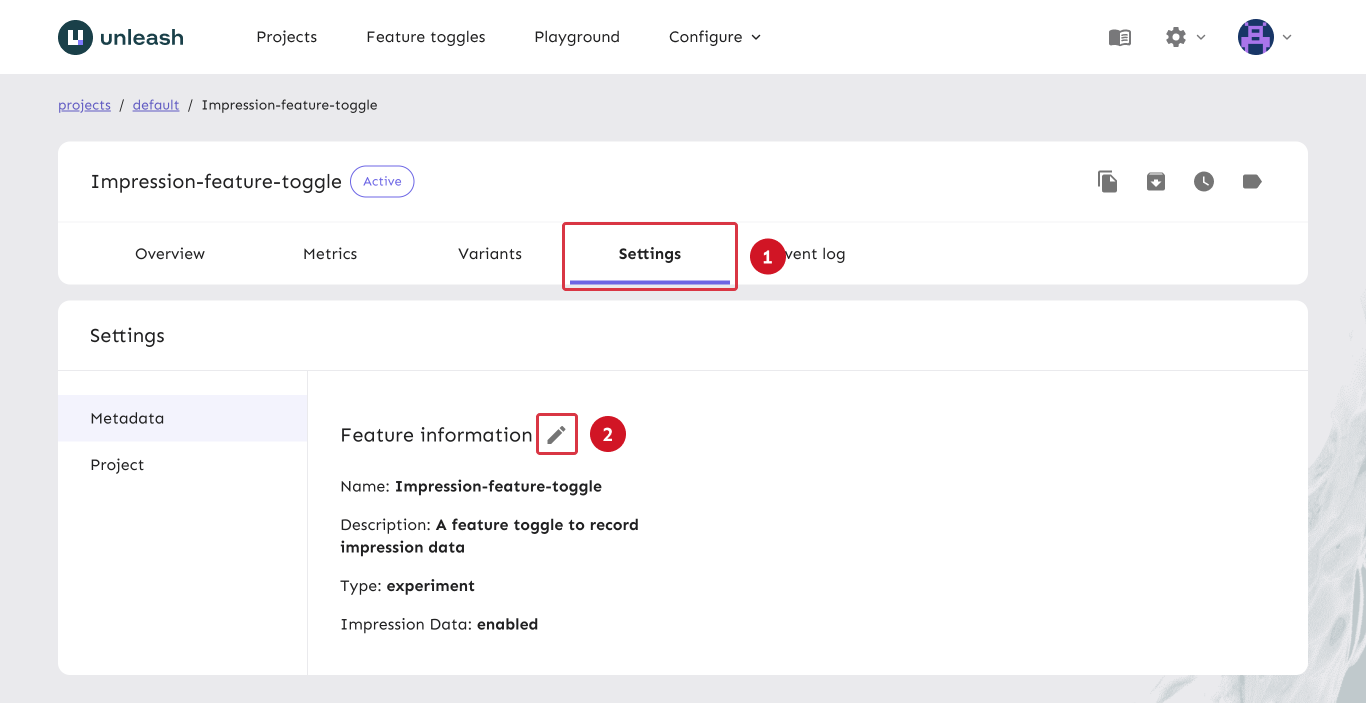Go to projects via the breadcrumb link
Image resolution: width=1366 pixels, height=703 pixels.
[84, 104]
